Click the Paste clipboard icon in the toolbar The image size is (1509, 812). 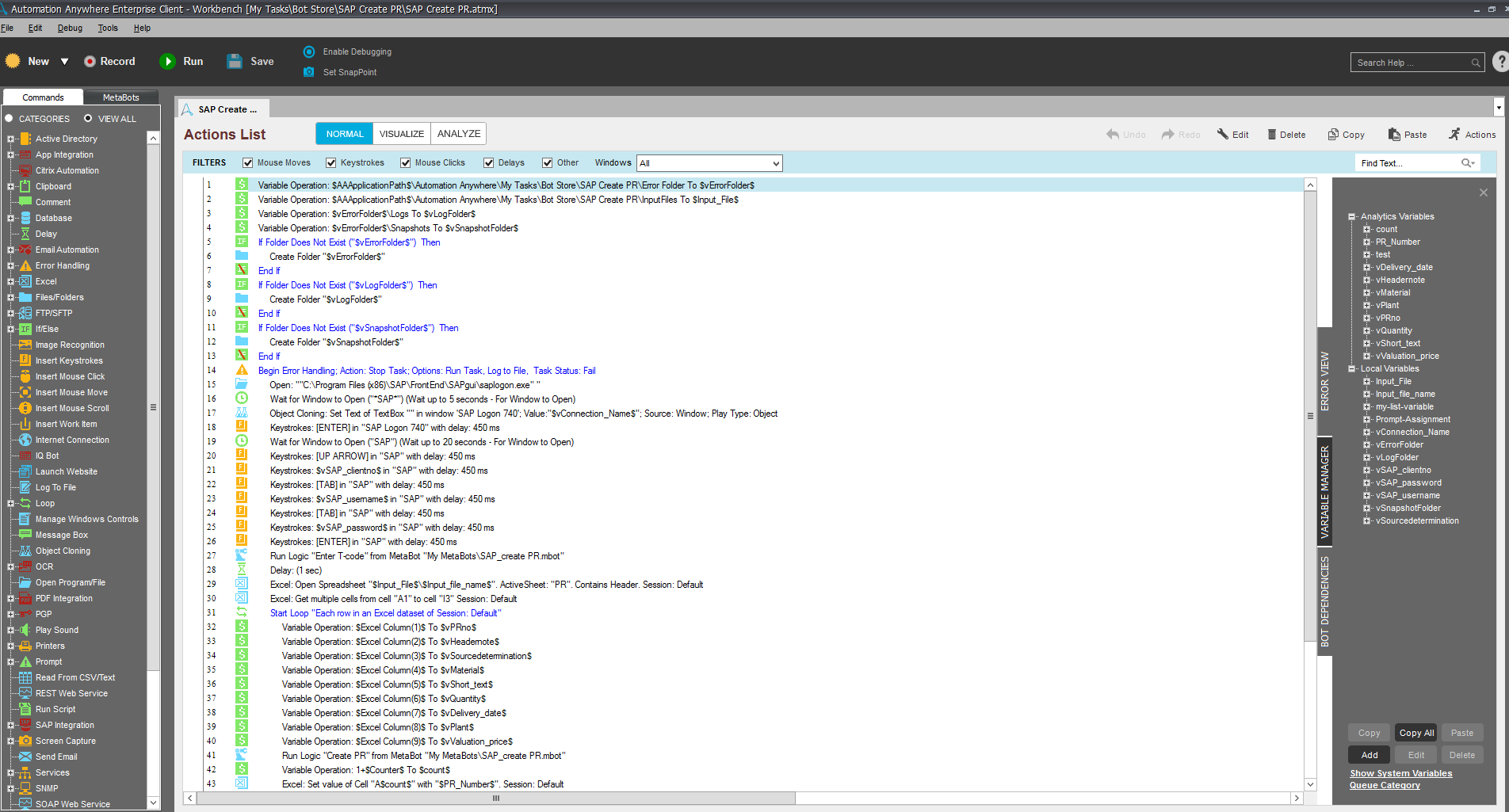coord(1394,135)
